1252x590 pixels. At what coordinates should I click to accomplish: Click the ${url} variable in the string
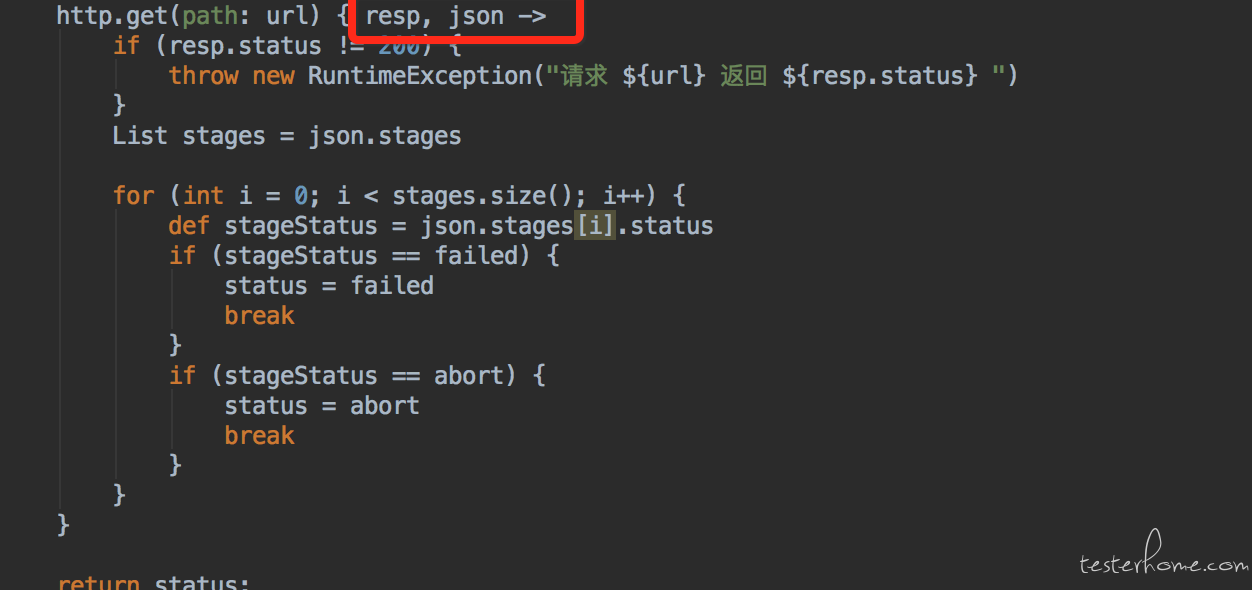[665, 76]
